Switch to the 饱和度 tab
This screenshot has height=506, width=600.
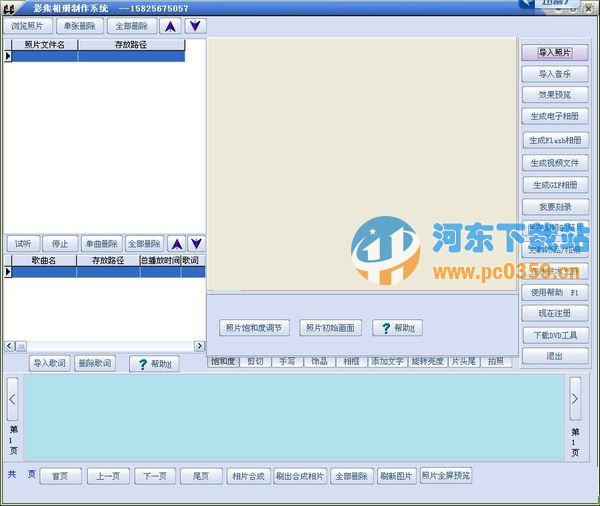click(223, 361)
